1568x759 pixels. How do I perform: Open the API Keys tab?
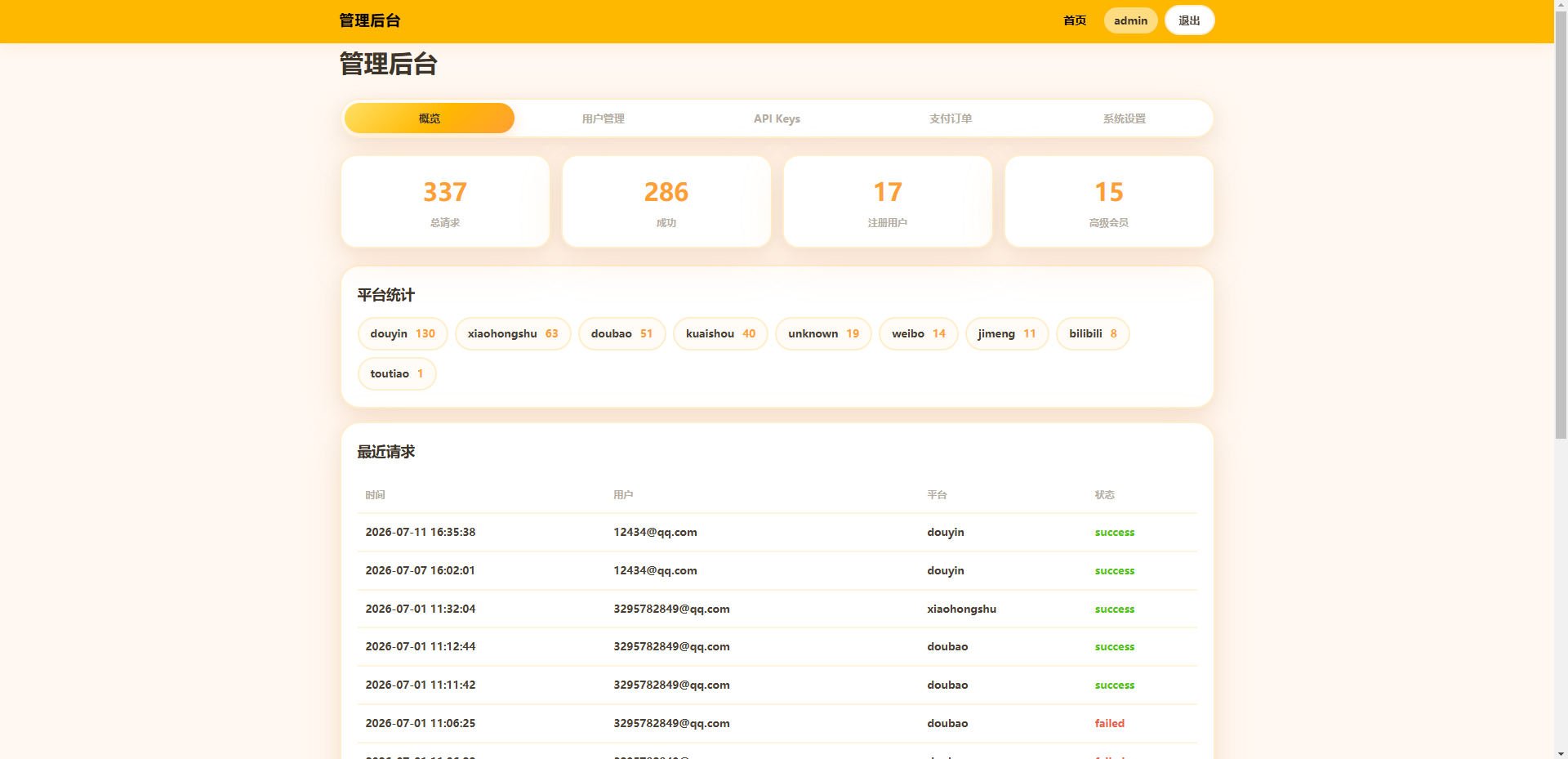point(777,118)
